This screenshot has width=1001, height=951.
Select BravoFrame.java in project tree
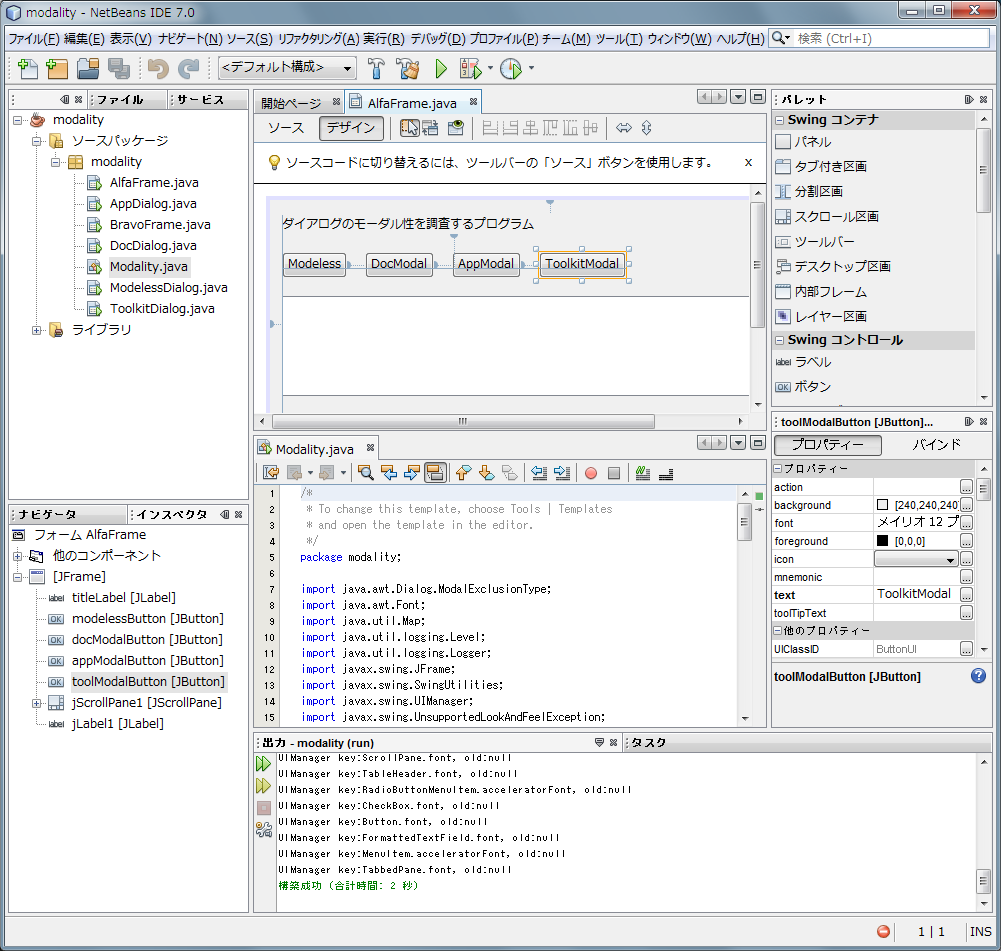[160, 225]
